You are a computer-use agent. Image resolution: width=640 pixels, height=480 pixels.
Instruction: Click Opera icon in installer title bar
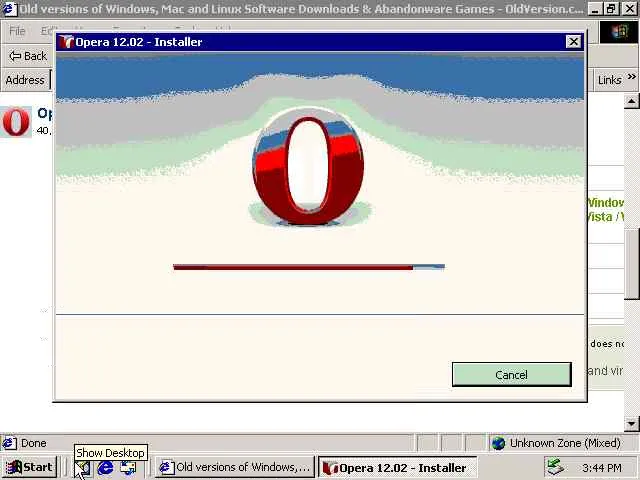click(x=66, y=42)
